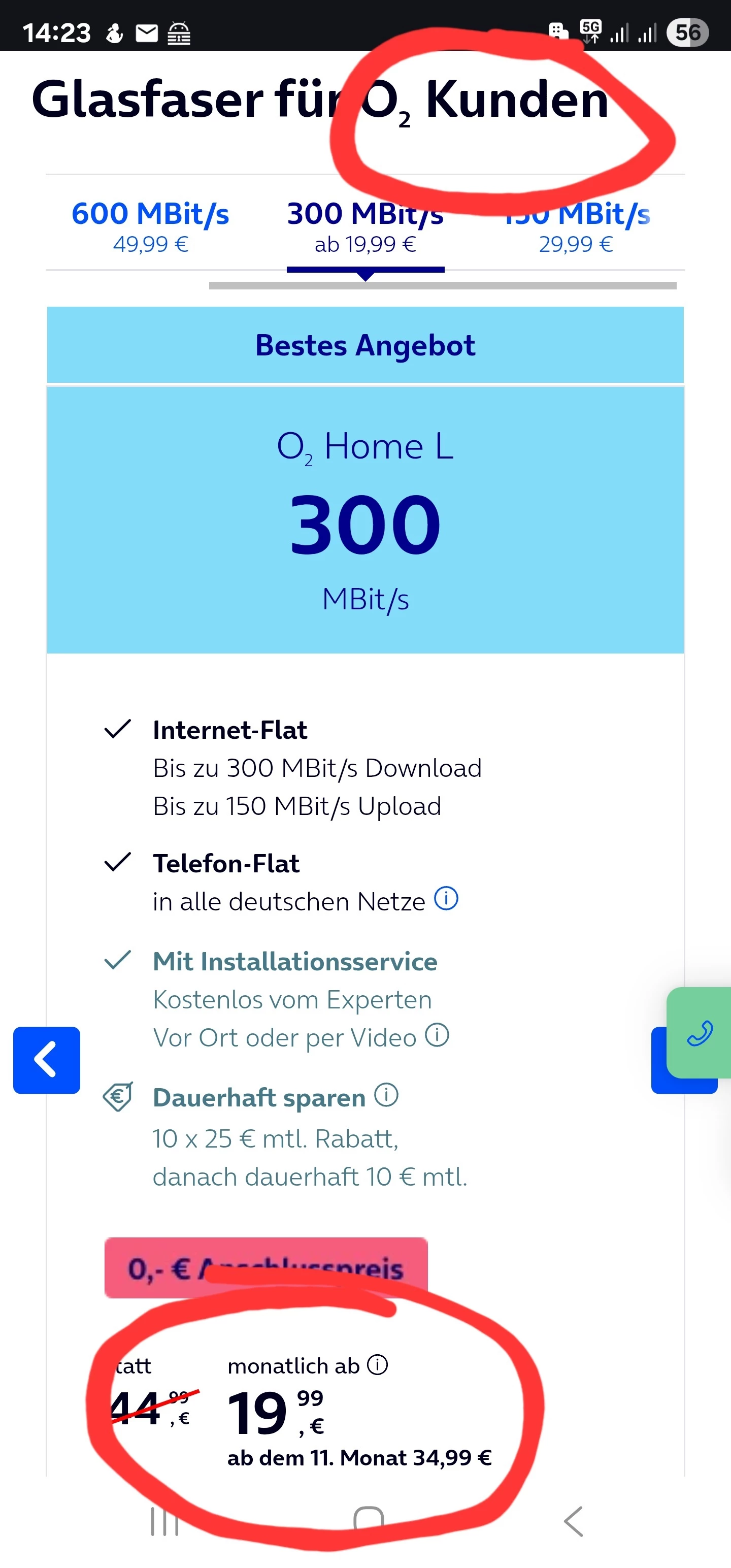This screenshot has width=731, height=1568.
Task: Tap the 0,- € Anschlusspreis badge
Action: coord(265,1267)
